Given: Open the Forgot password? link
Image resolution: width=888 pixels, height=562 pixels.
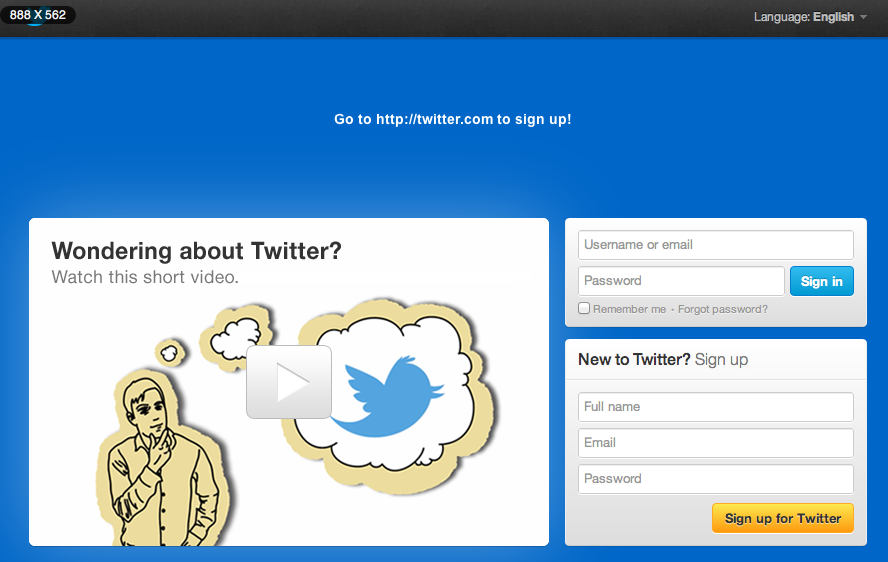Looking at the screenshot, I should 723,309.
